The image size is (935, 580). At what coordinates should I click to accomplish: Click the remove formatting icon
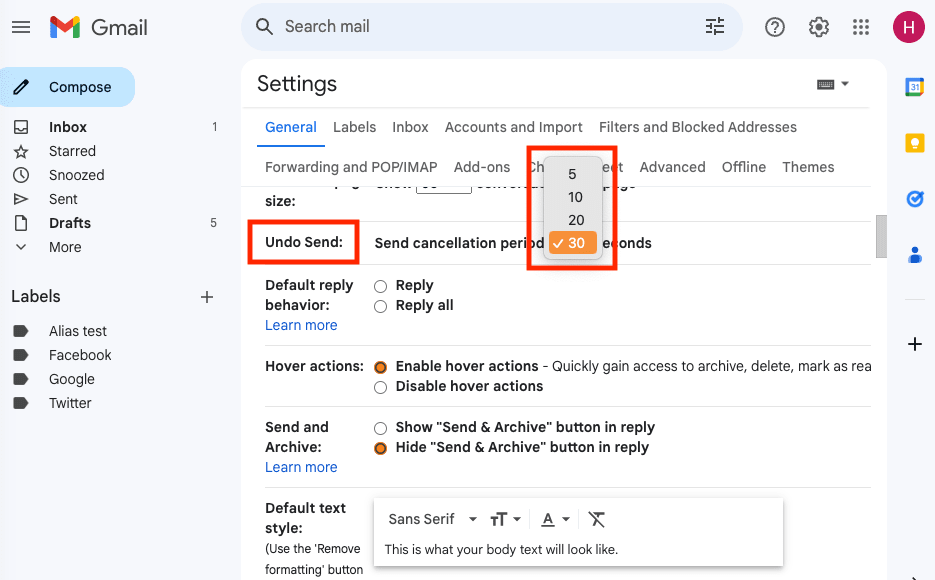[597, 519]
